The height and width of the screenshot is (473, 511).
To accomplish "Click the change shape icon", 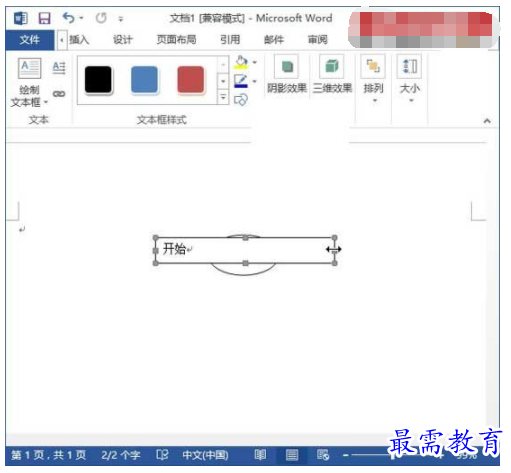I will point(241,99).
